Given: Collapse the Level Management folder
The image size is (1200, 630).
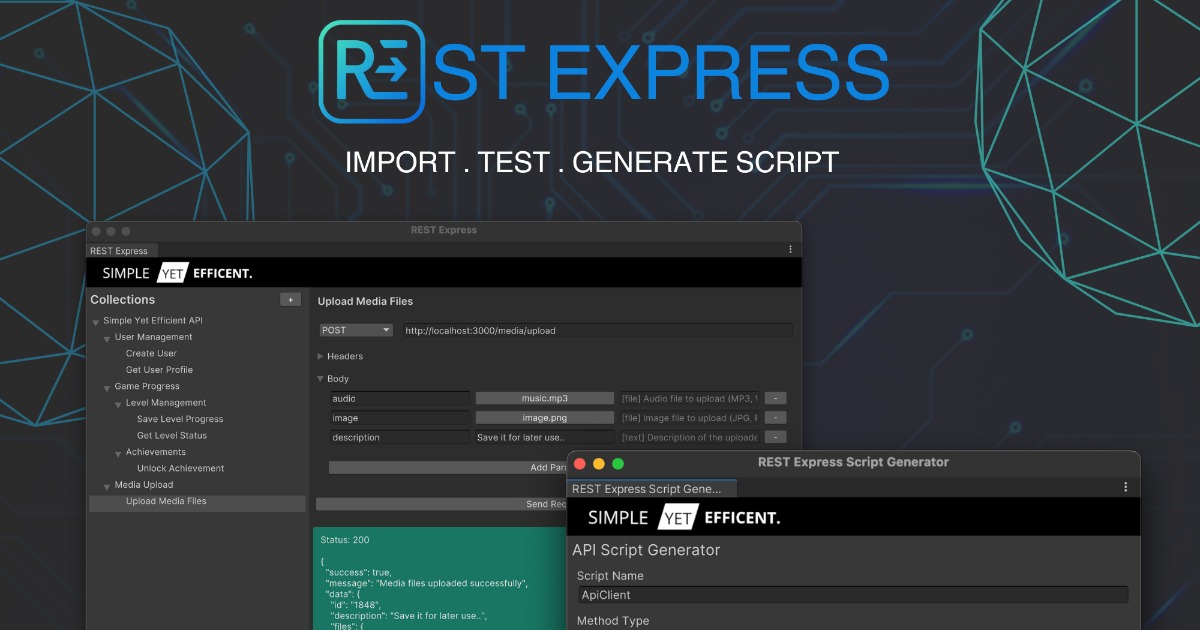Looking at the screenshot, I should click(x=118, y=404).
